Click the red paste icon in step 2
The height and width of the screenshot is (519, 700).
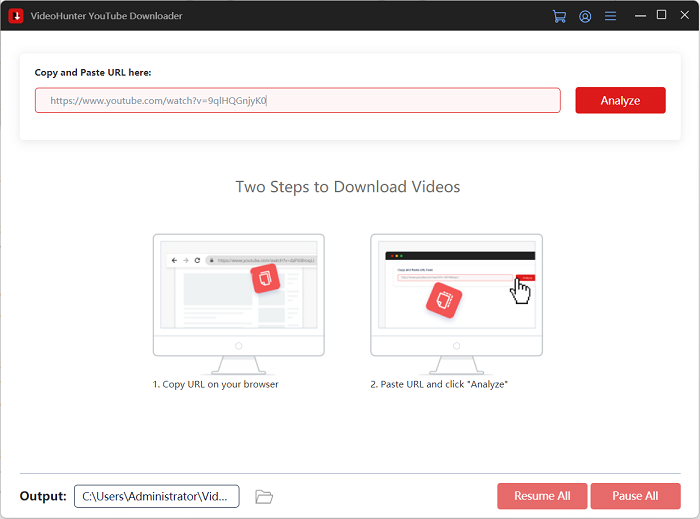coord(444,299)
